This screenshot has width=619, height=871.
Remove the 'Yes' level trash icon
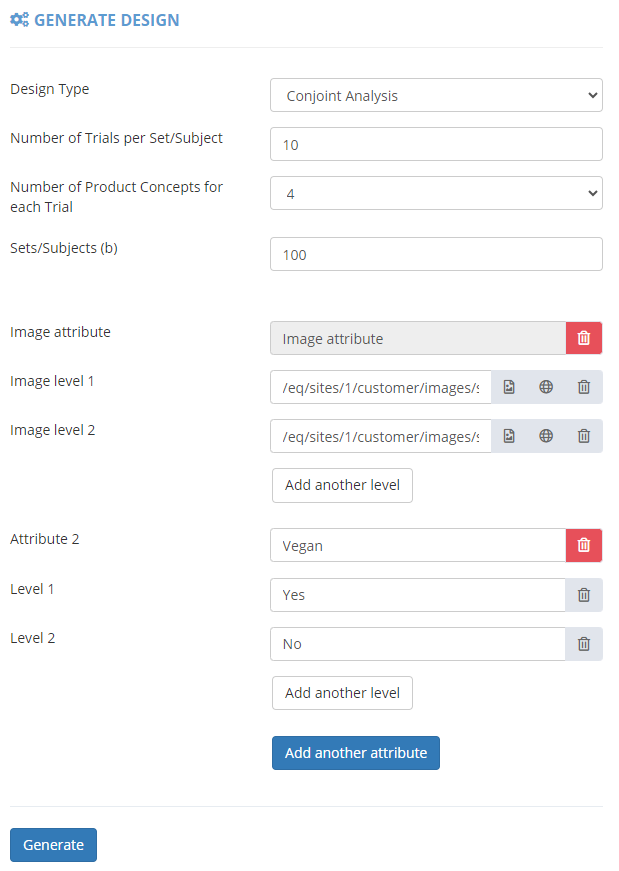point(584,595)
